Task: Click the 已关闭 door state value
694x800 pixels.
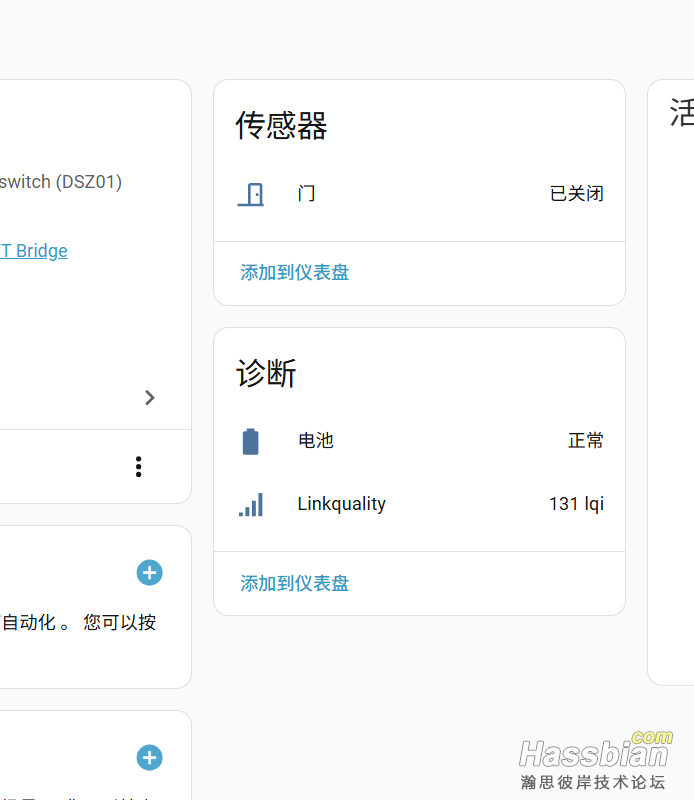Action: 576,194
